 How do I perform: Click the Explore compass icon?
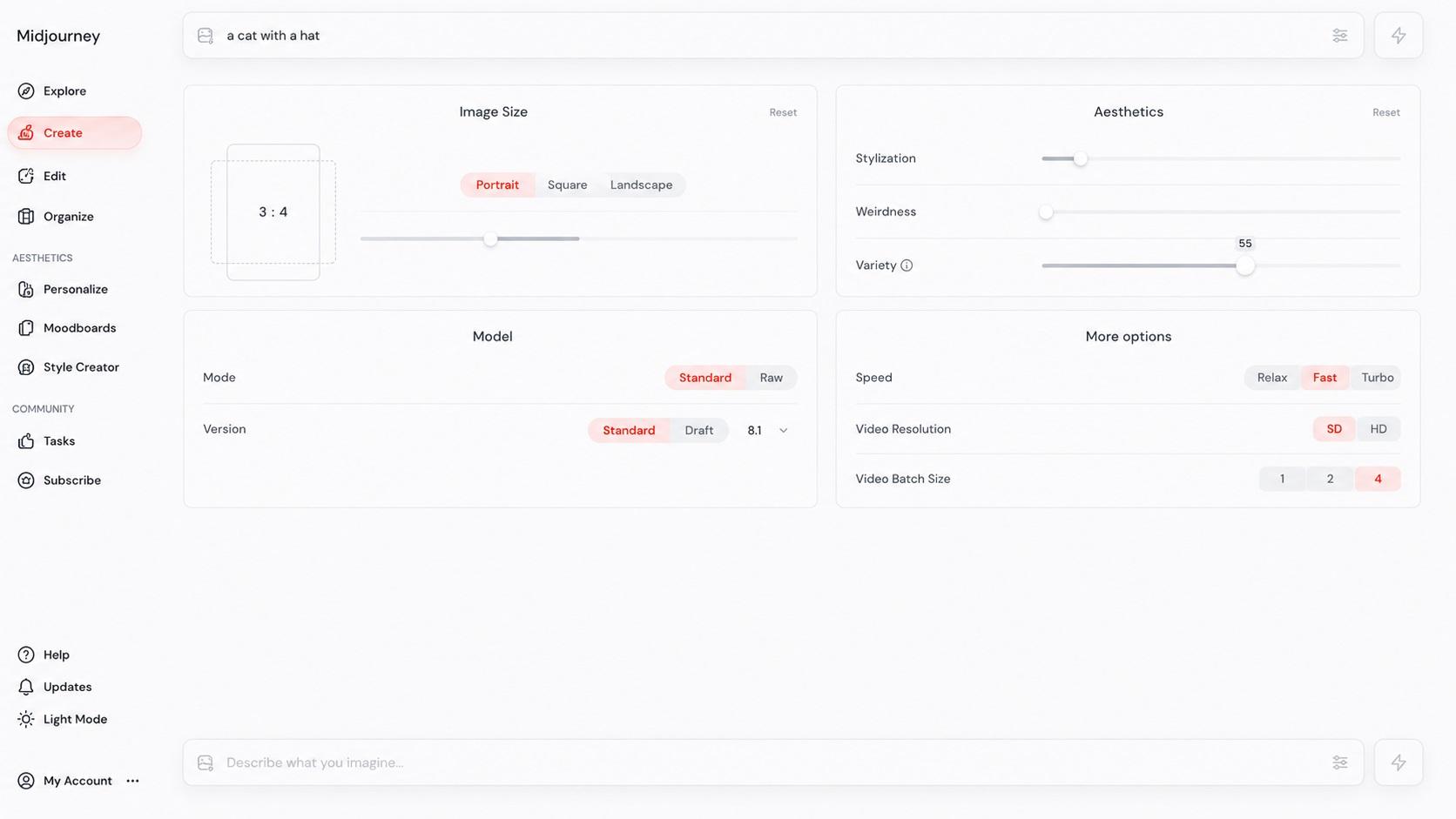click(26, 91)
